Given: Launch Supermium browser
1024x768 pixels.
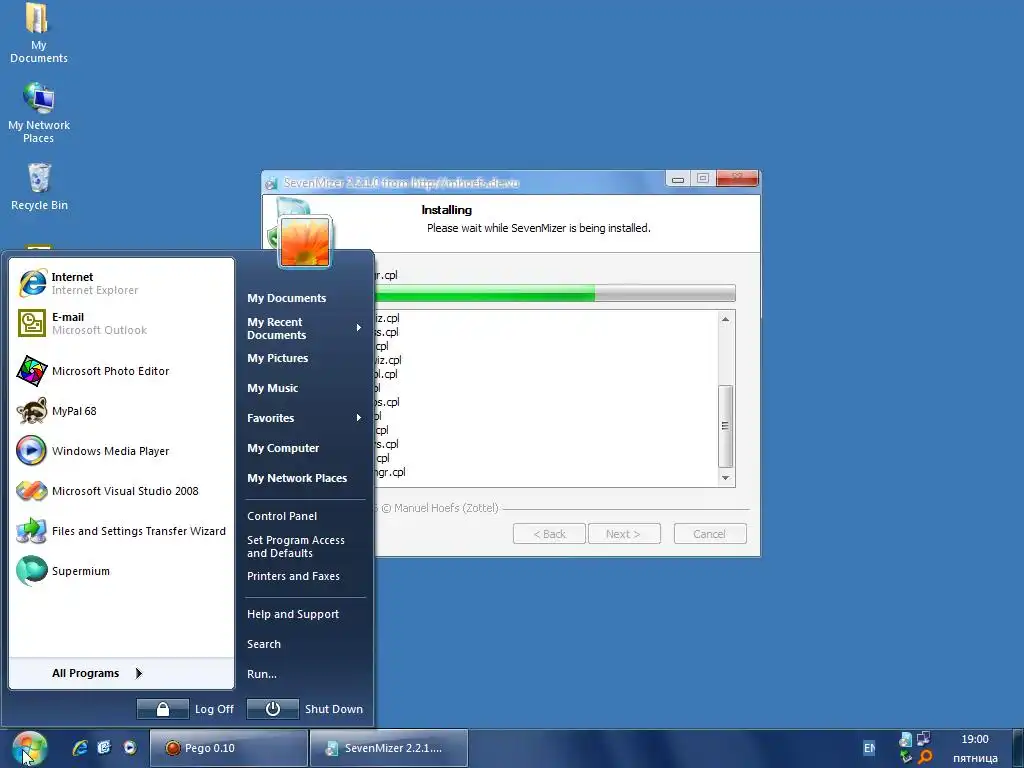Looking at the screenshot, I should pos(122,571).
